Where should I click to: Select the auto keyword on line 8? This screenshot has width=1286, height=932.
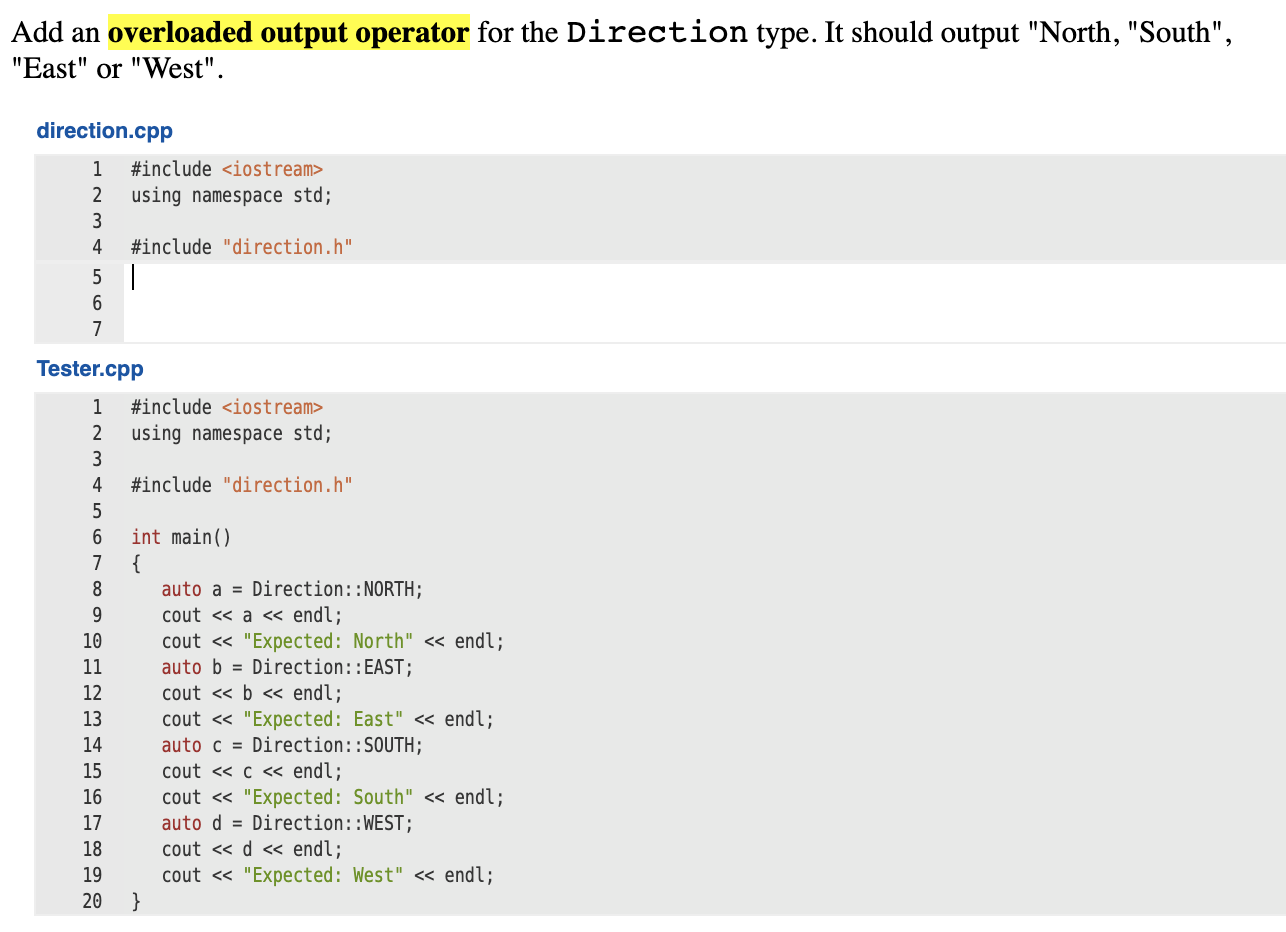[x=180, y=589]
